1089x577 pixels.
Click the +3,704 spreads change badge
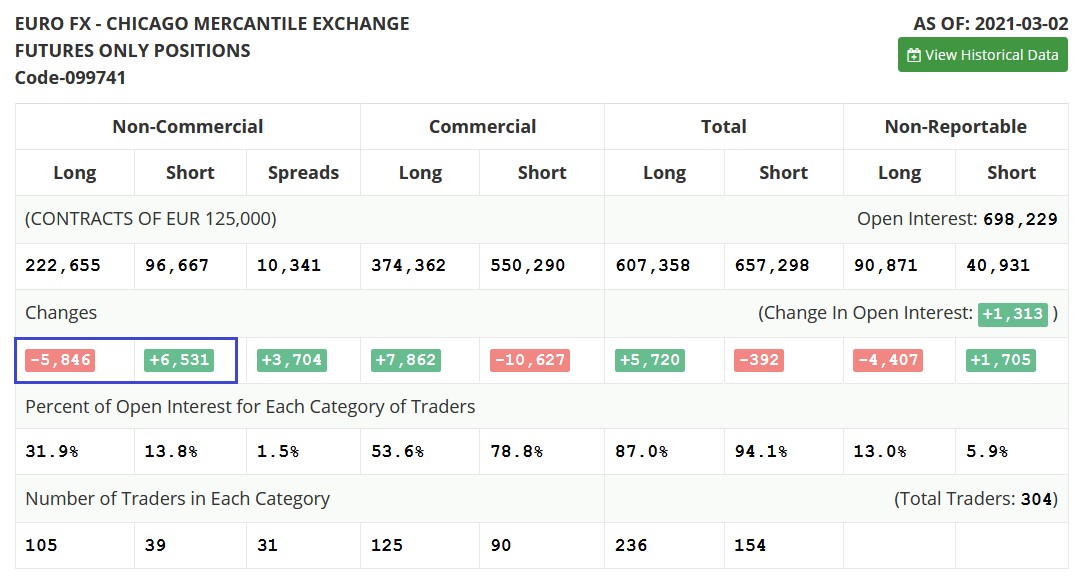pyautogui.click(x=292, y=360)
